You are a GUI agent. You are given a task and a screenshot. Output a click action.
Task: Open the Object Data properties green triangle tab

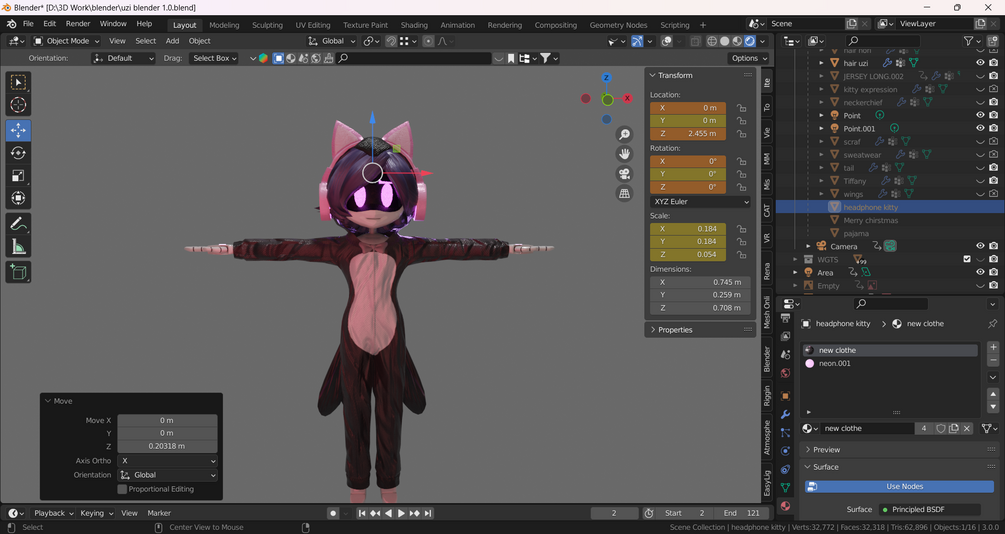click(785, 488)
